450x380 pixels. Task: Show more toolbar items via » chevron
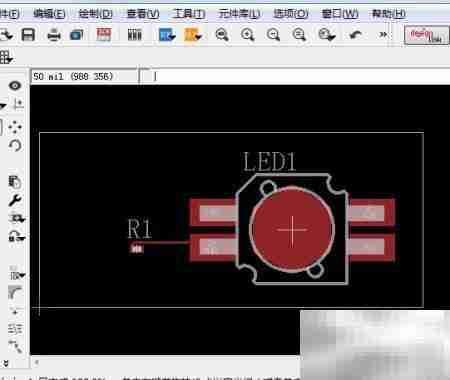(x=383, y=34)
